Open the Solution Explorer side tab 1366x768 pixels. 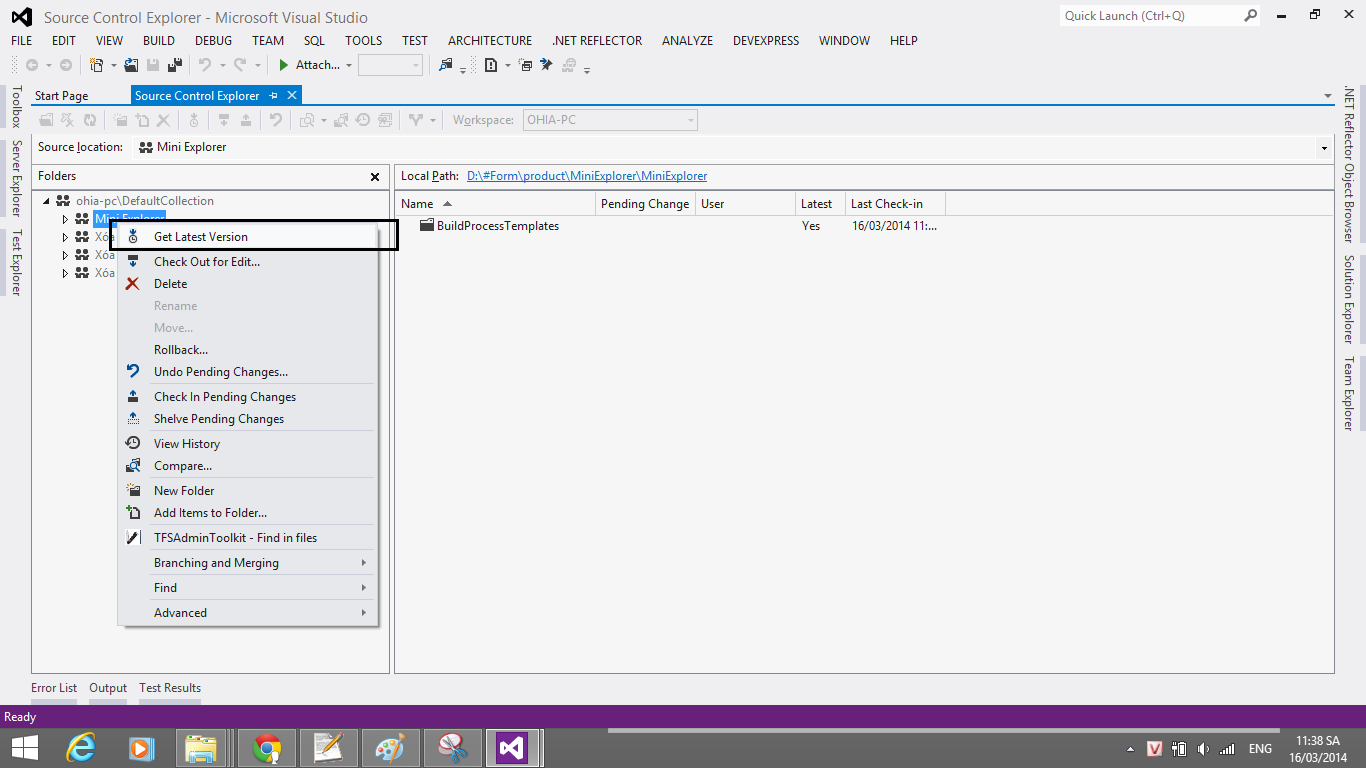coord(1349,299)
